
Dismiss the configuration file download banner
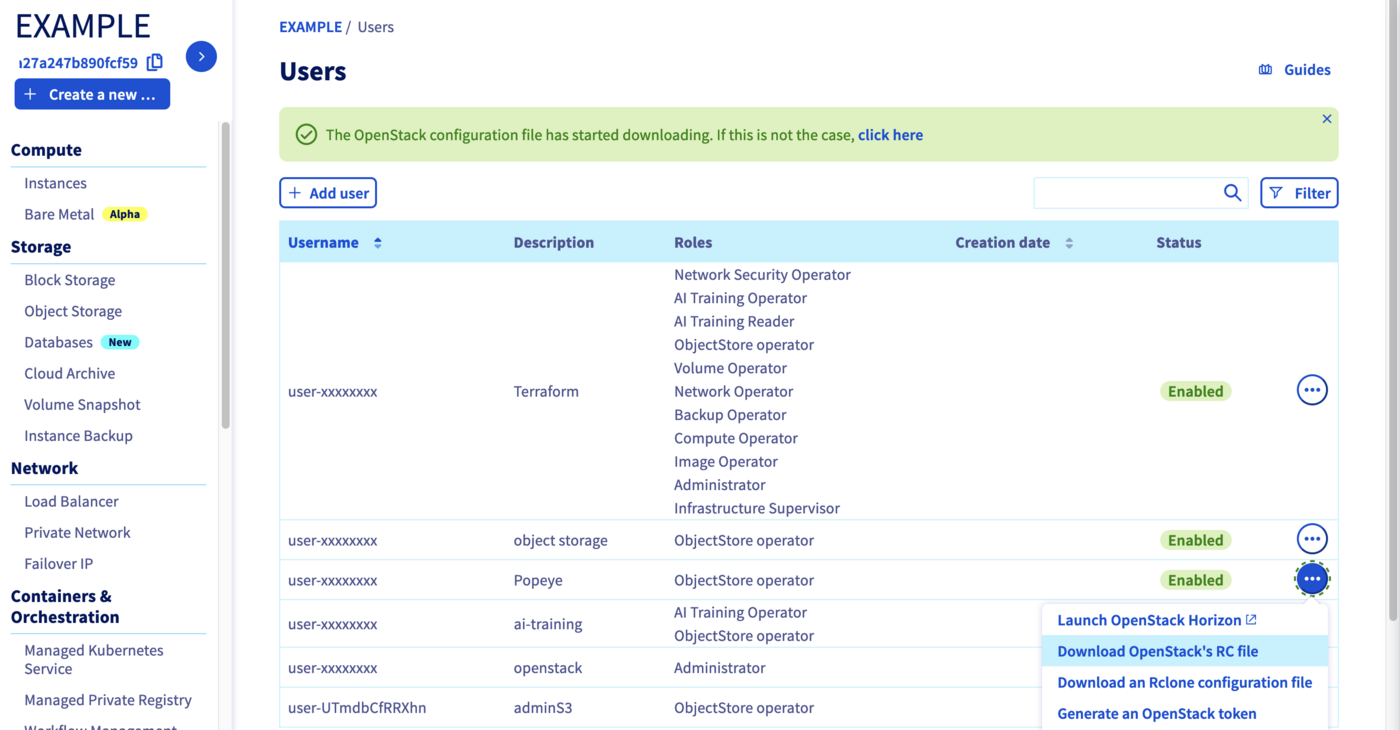click(x=1327, y=118)
